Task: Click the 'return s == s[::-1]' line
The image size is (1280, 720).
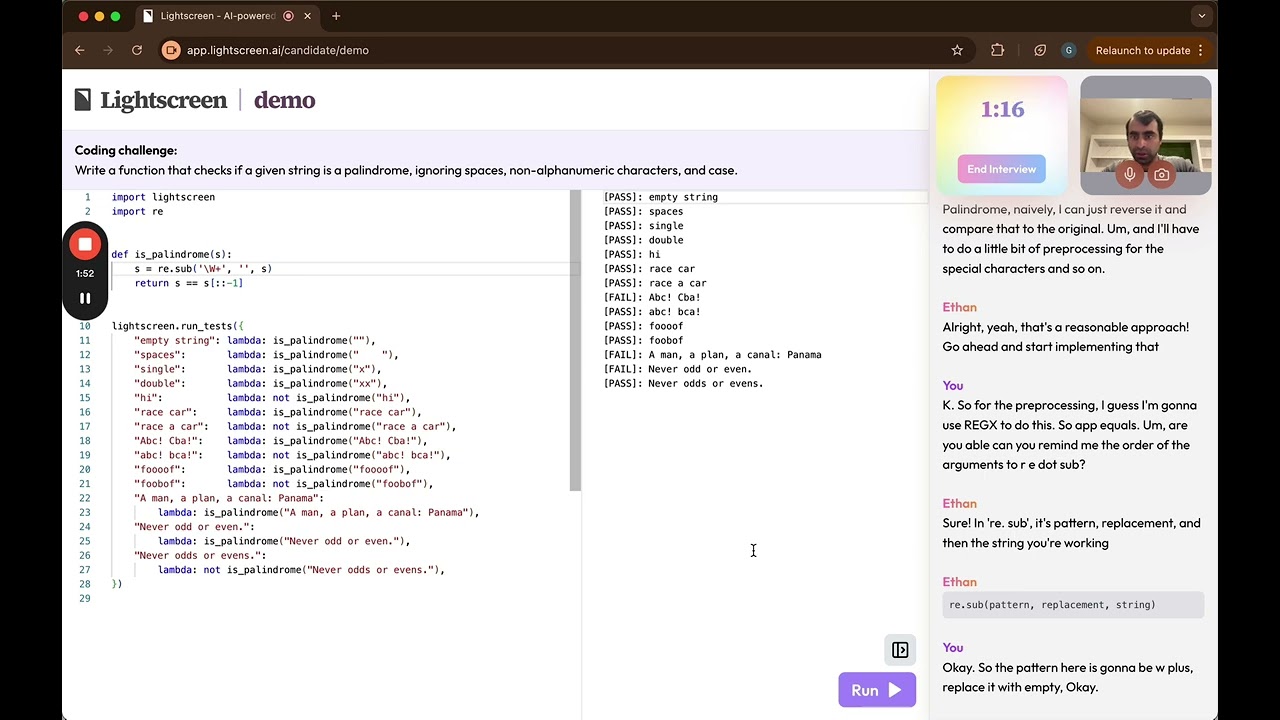Action: 189,283
